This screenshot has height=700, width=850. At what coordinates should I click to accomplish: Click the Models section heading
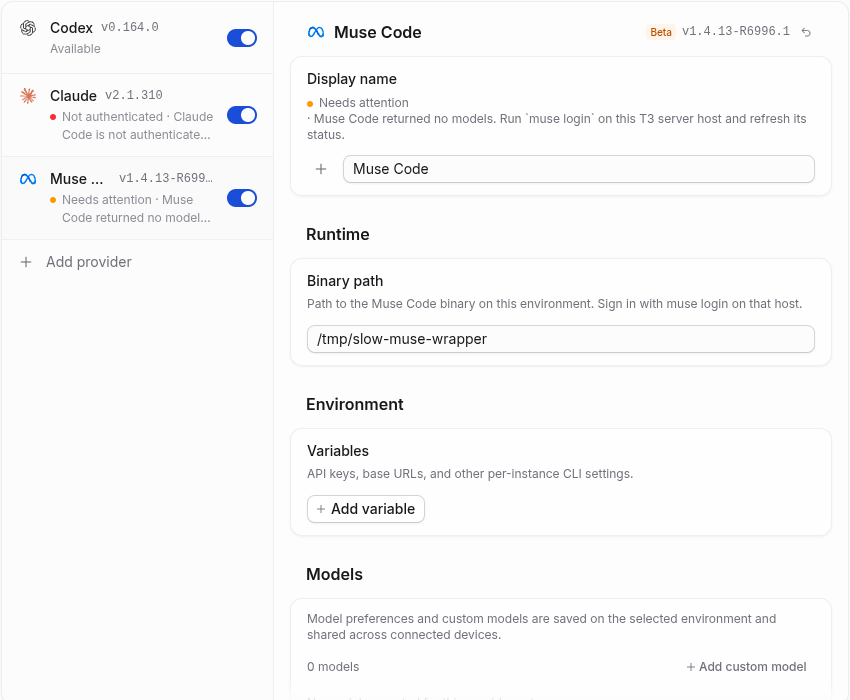(x=334, y=575)
